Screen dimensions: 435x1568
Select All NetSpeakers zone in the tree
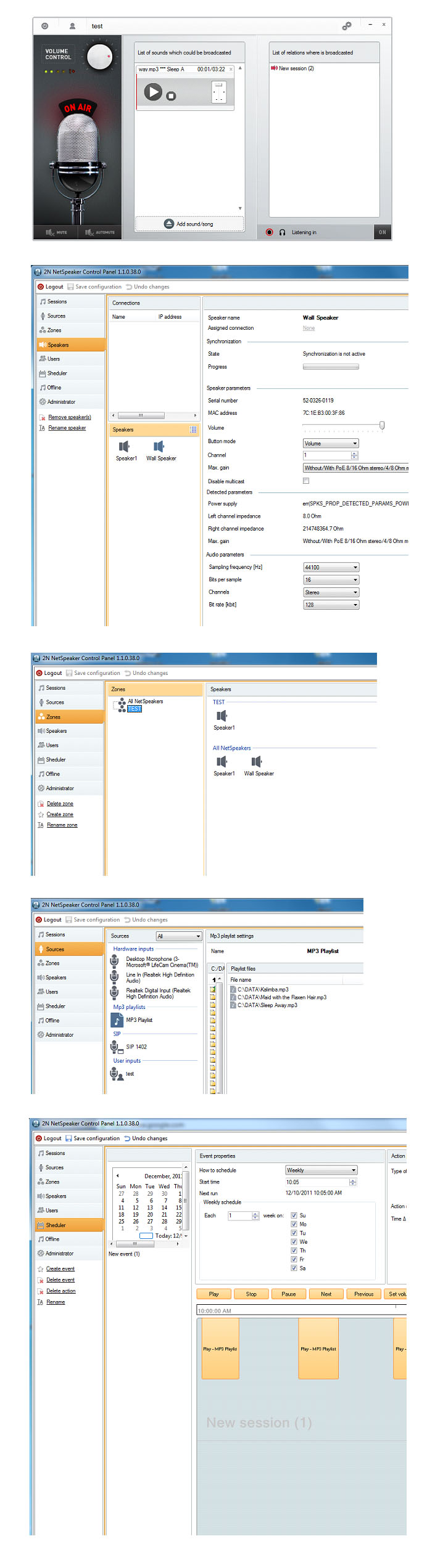click(146, 701)
